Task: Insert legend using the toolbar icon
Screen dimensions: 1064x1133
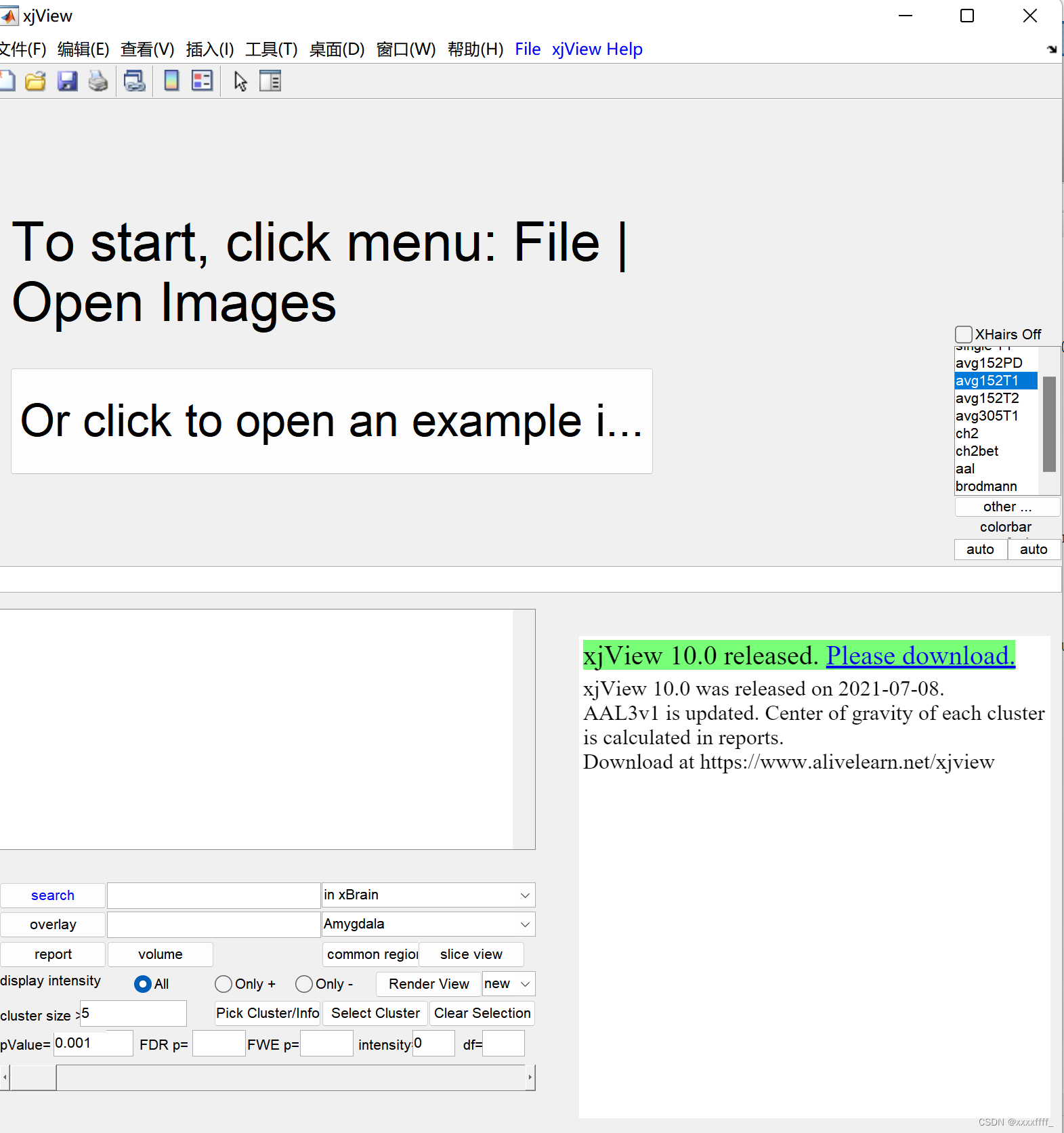Action: [203, 81]
